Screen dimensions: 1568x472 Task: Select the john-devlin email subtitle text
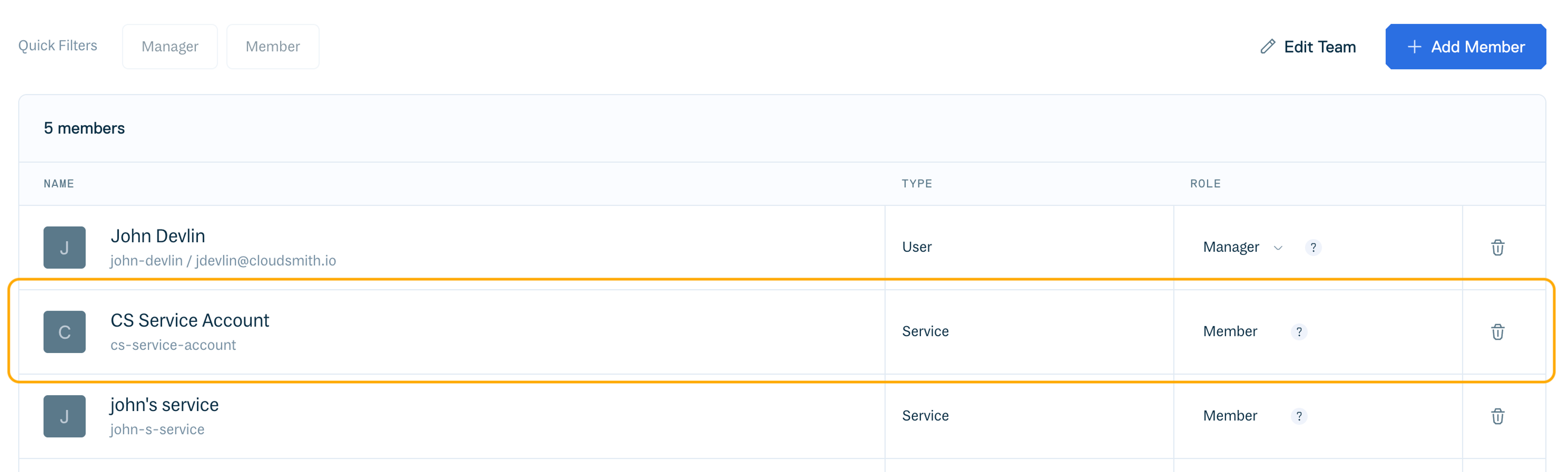tap(223, 261)
